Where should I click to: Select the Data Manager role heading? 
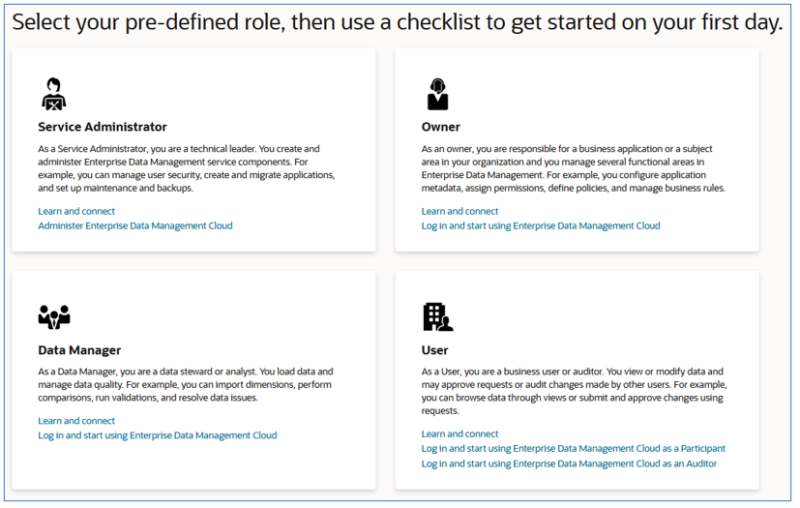point(80,350)
